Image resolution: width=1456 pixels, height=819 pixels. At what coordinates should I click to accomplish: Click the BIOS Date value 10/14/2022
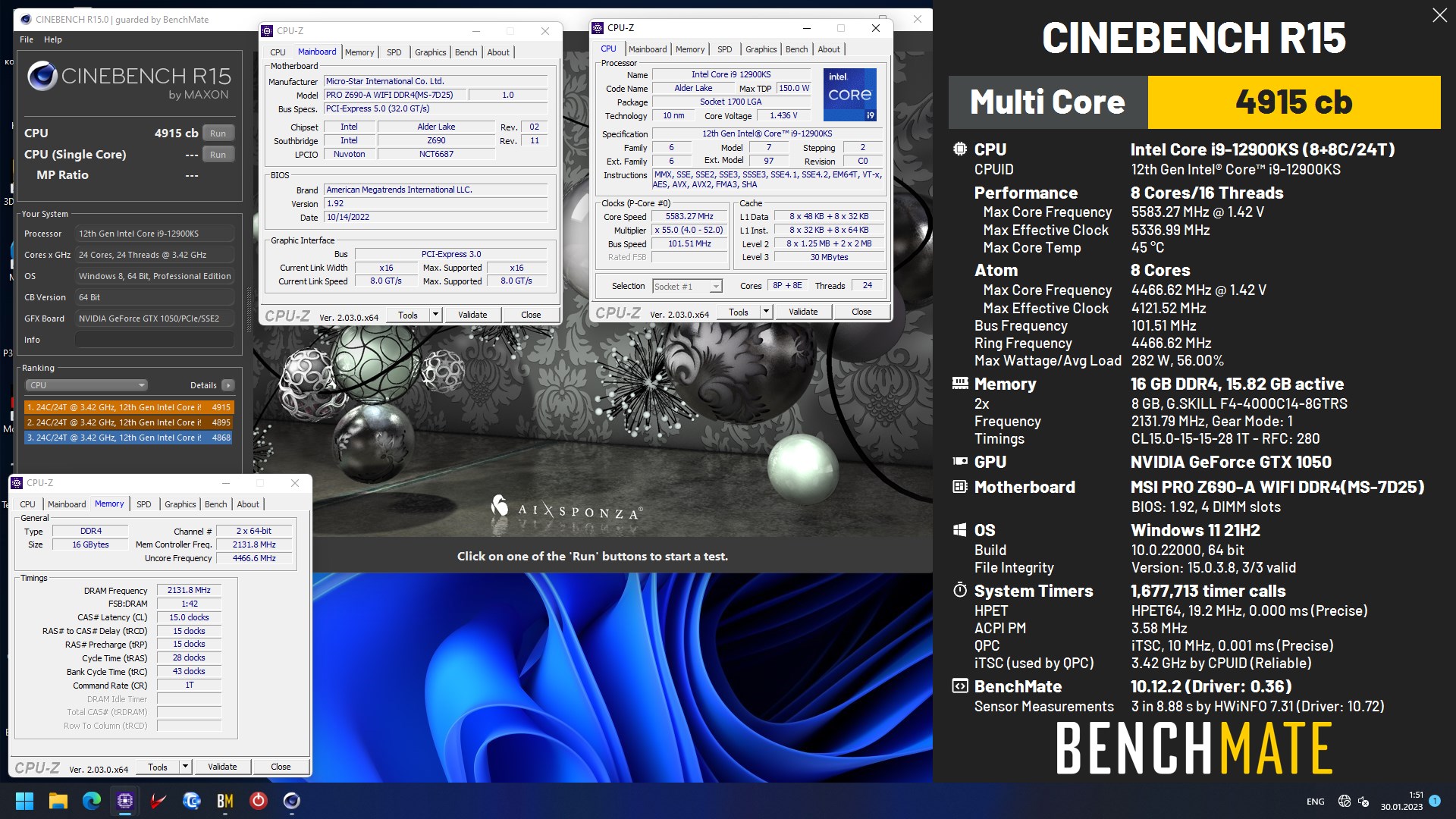[435, 218]
